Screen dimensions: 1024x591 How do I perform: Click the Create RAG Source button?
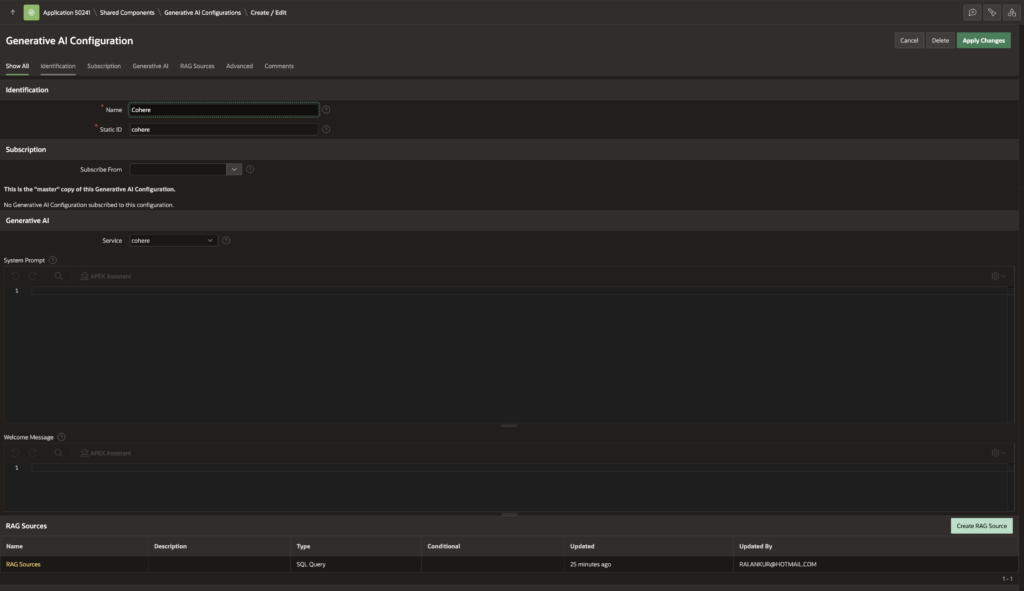pyautogui.click(x=981, y=526)
